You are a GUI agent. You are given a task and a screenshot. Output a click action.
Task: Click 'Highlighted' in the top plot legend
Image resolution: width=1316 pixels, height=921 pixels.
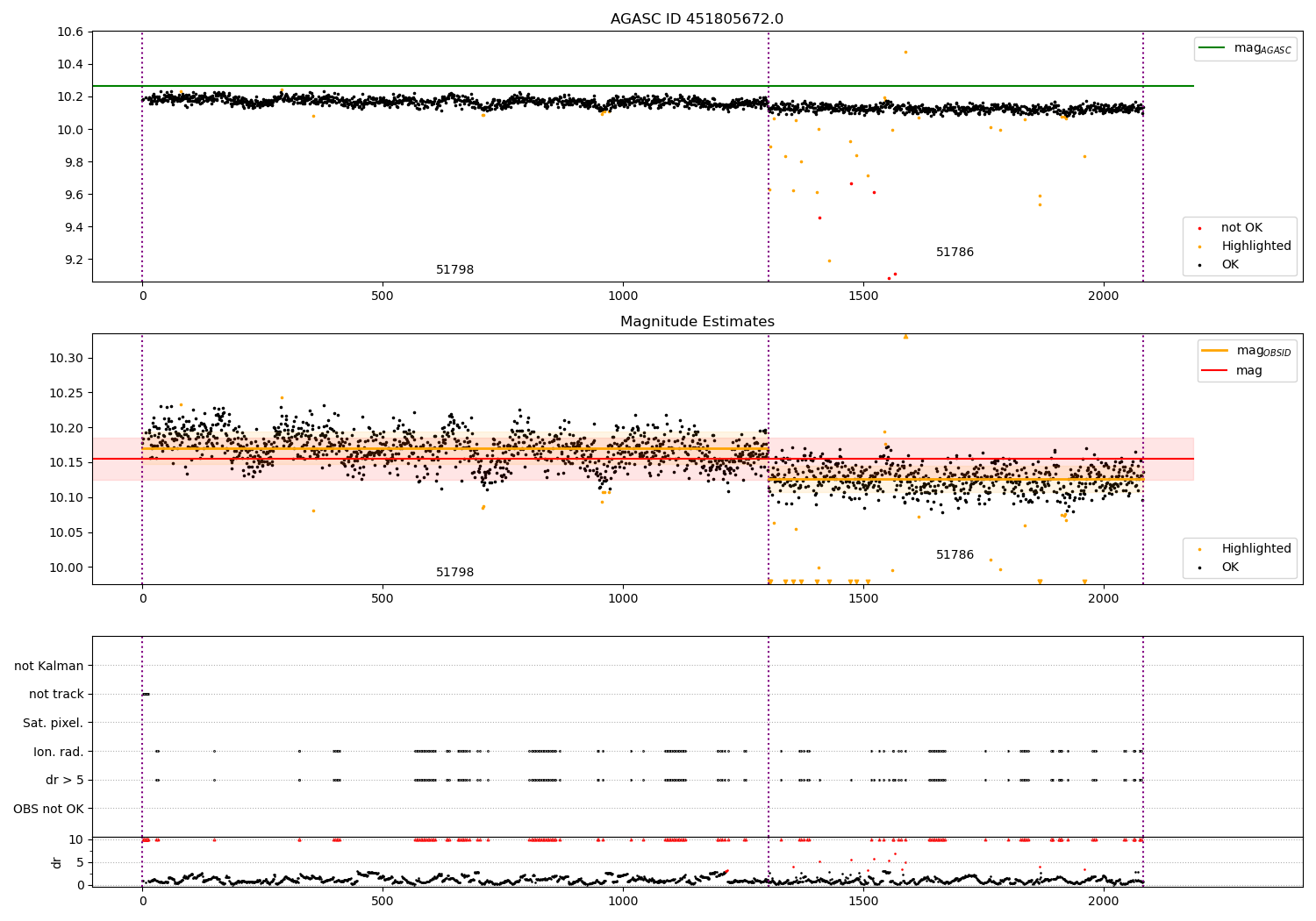[x=1256, y=246]
